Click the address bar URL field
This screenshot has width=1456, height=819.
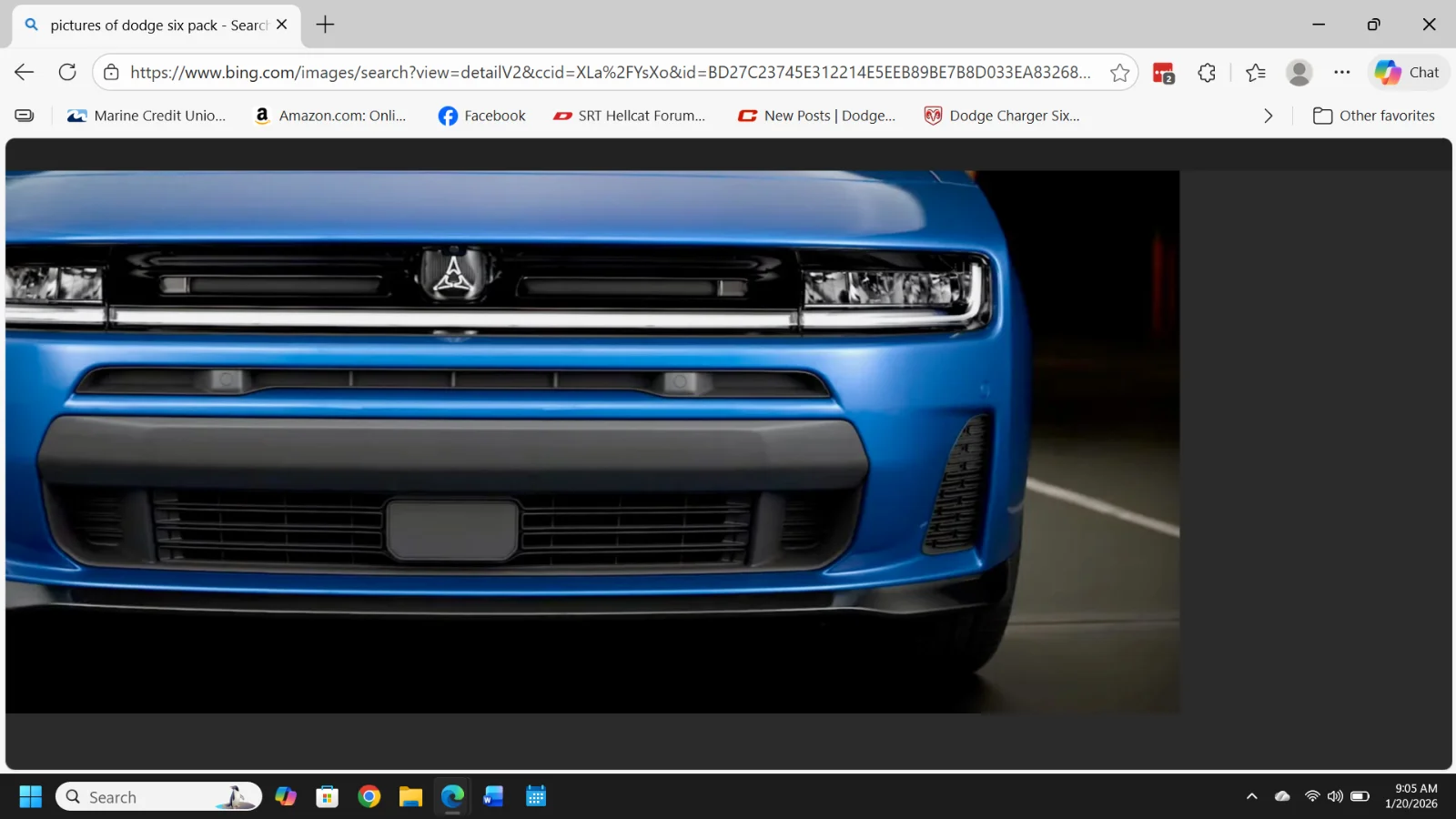610,73
